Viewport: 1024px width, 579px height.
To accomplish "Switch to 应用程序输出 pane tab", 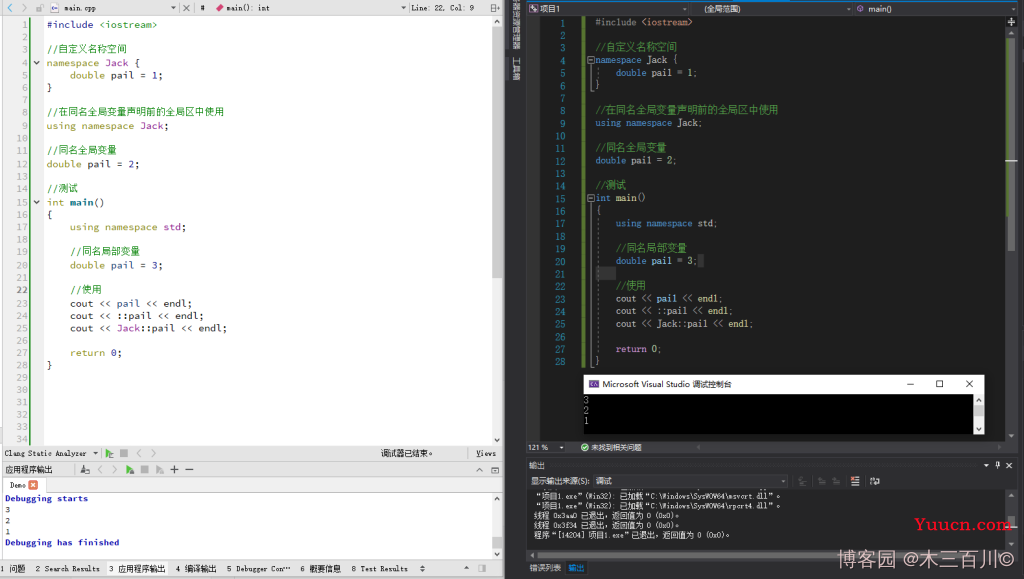I will point(137,569).
